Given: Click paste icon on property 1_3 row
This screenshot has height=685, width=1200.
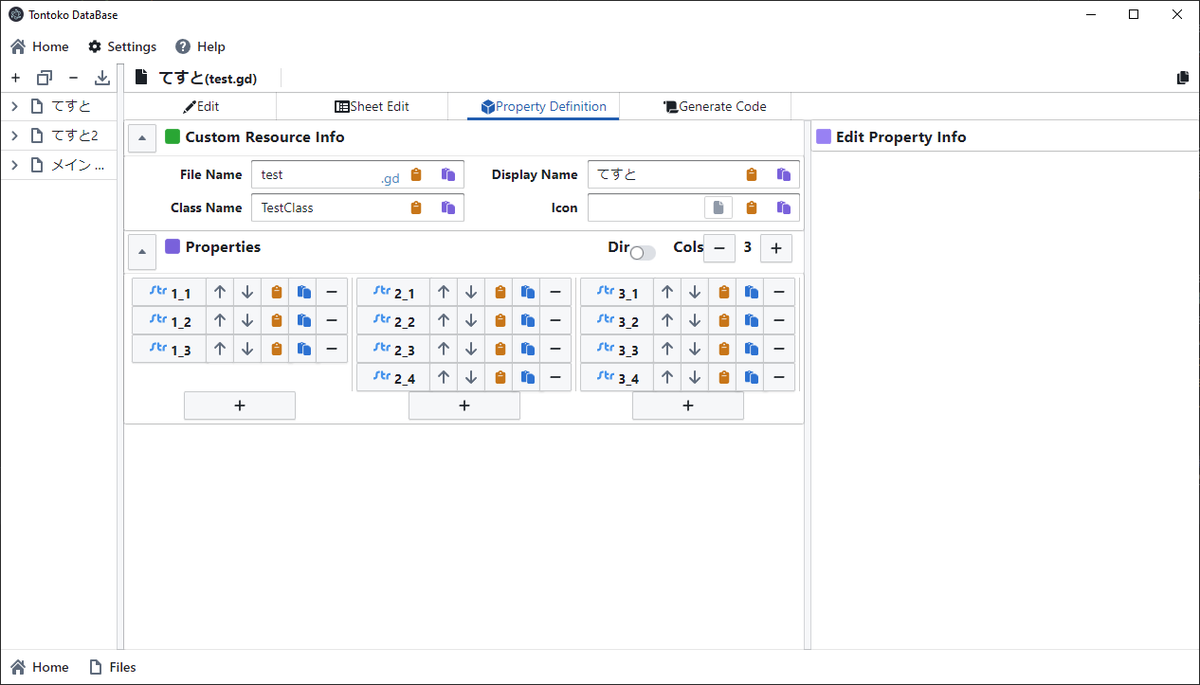Looking at the screenshot, I should pyautogui.click(x=277, y=349).
